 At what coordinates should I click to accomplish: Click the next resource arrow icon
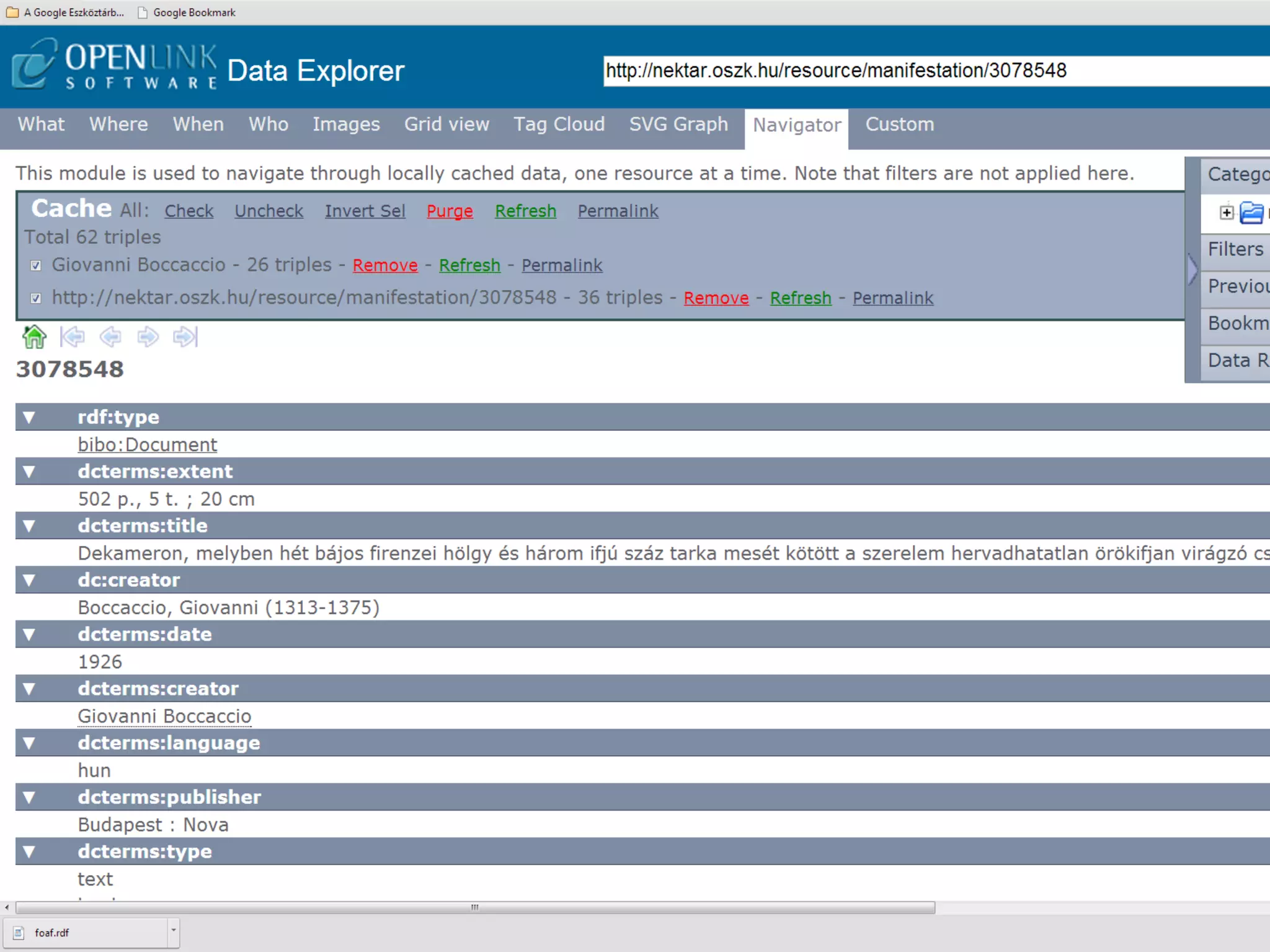click(x=148, y=337)
